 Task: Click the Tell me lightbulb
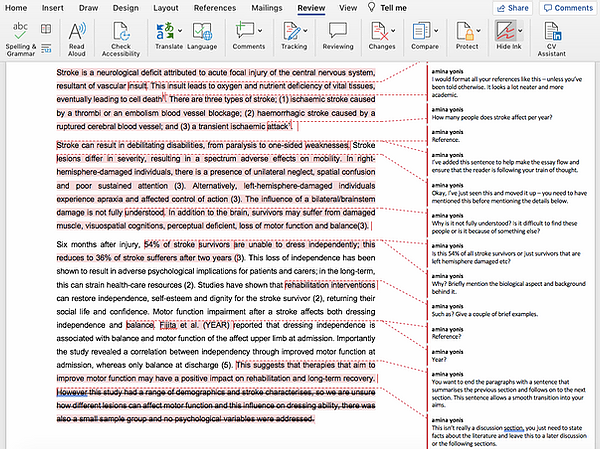click(371, 7)
